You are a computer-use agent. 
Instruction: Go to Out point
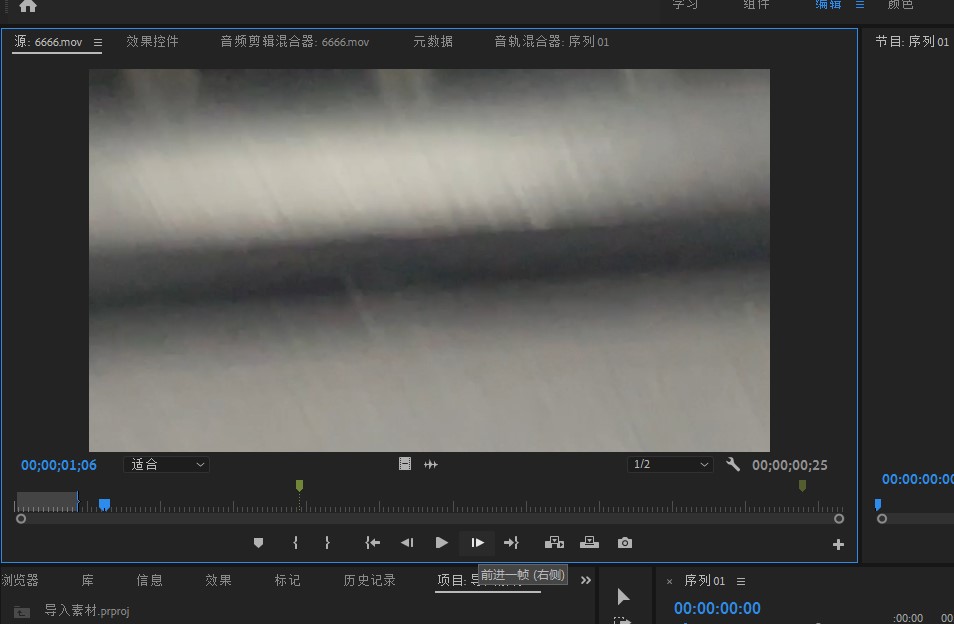[512, 543]
